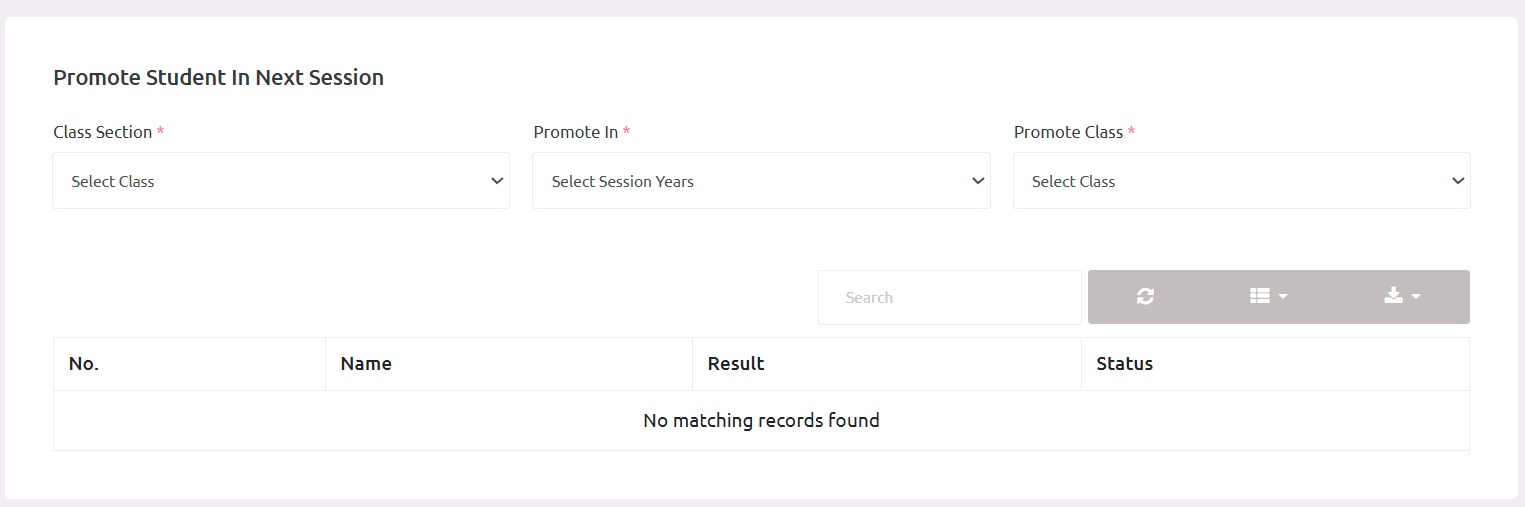Click caret arrow beside the columns icon

(x=1283, y=297)
